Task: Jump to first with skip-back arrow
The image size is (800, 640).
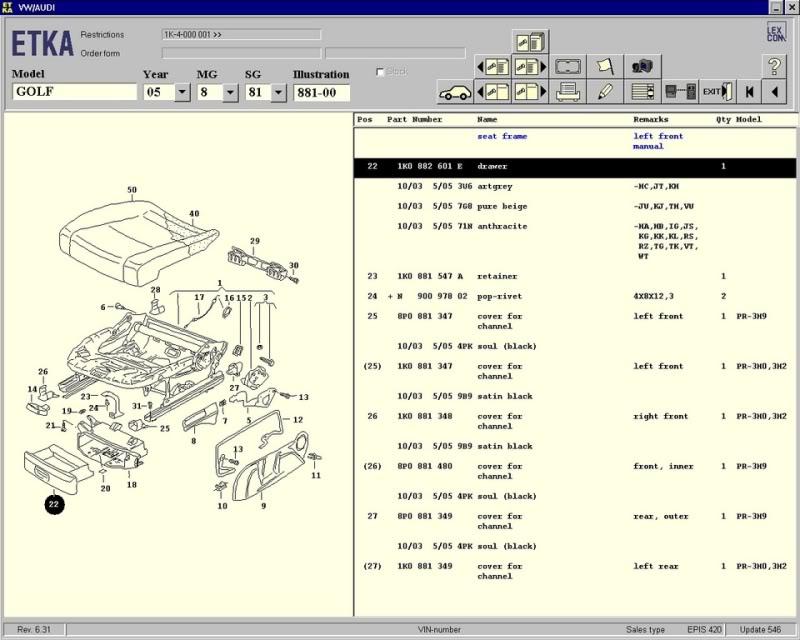Action: (x=749, y=92)
